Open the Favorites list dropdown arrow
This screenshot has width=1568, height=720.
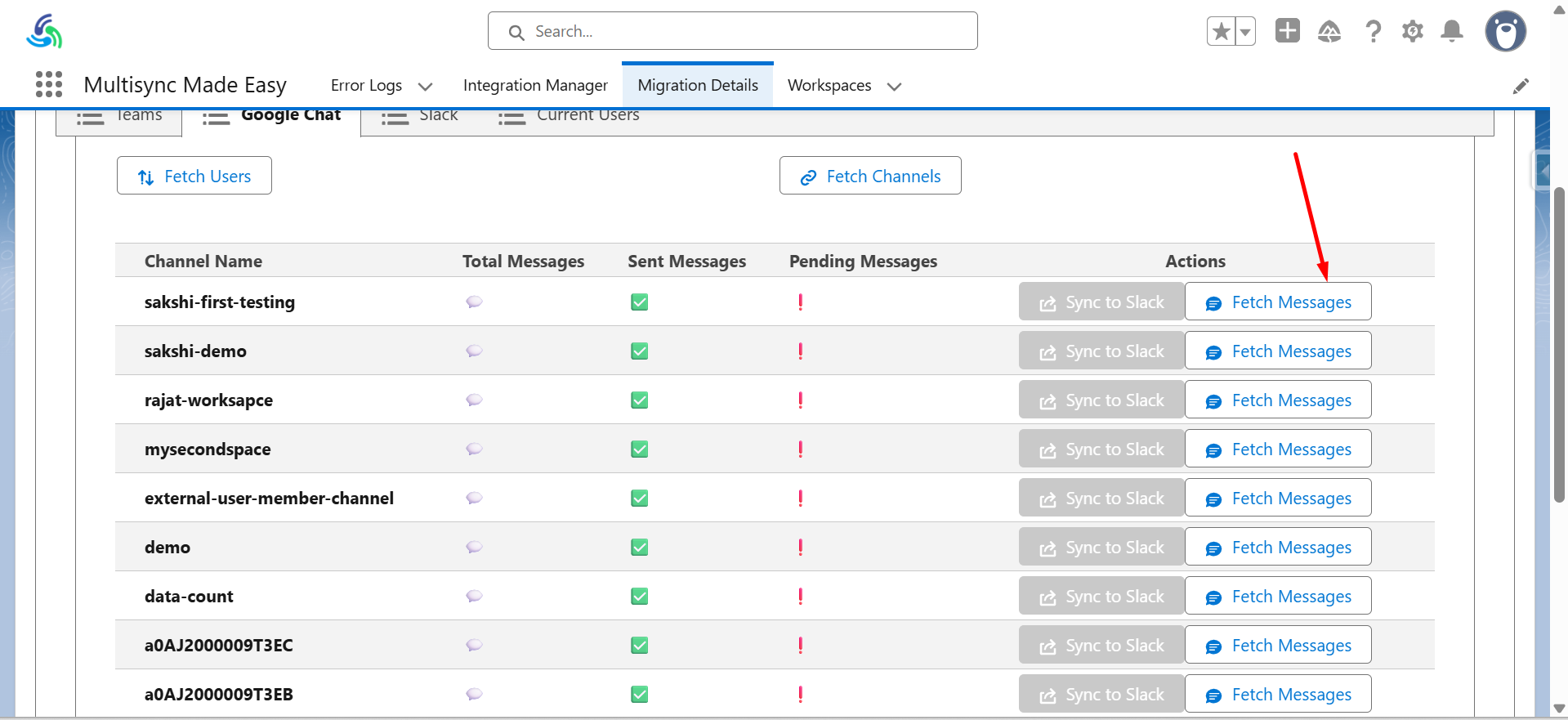(1245, 32)
